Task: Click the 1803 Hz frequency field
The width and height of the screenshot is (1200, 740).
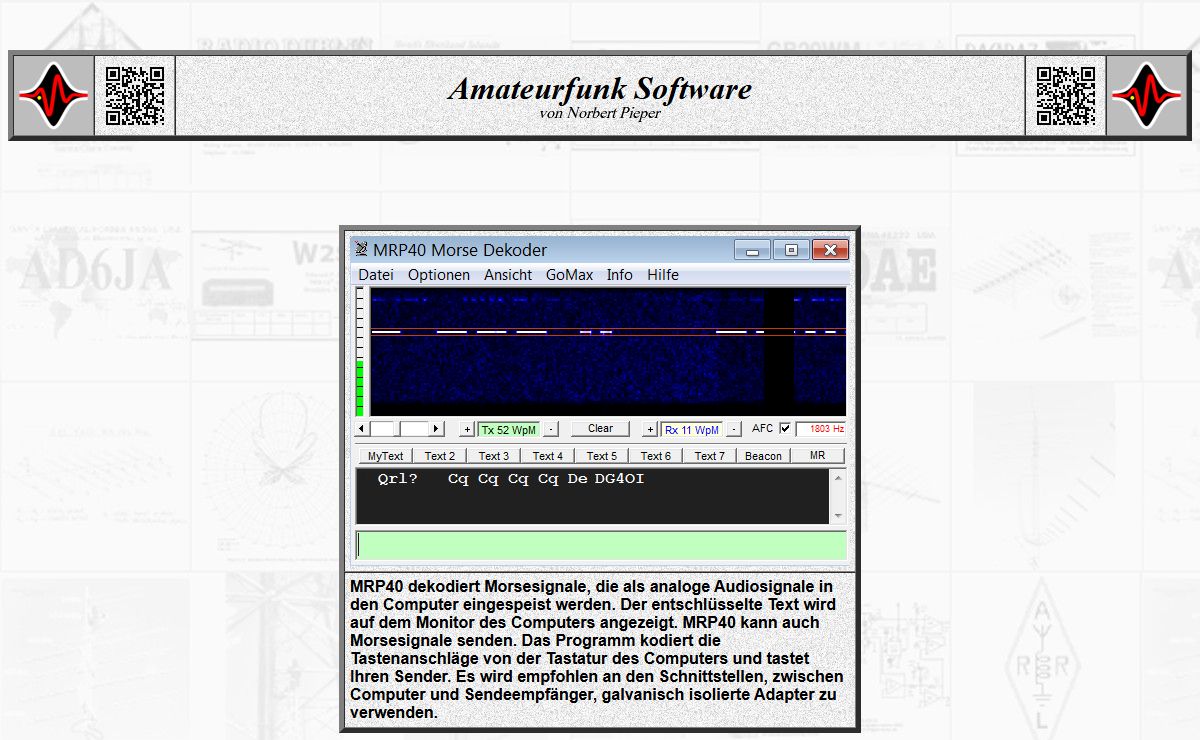Action: click(821, 429)
